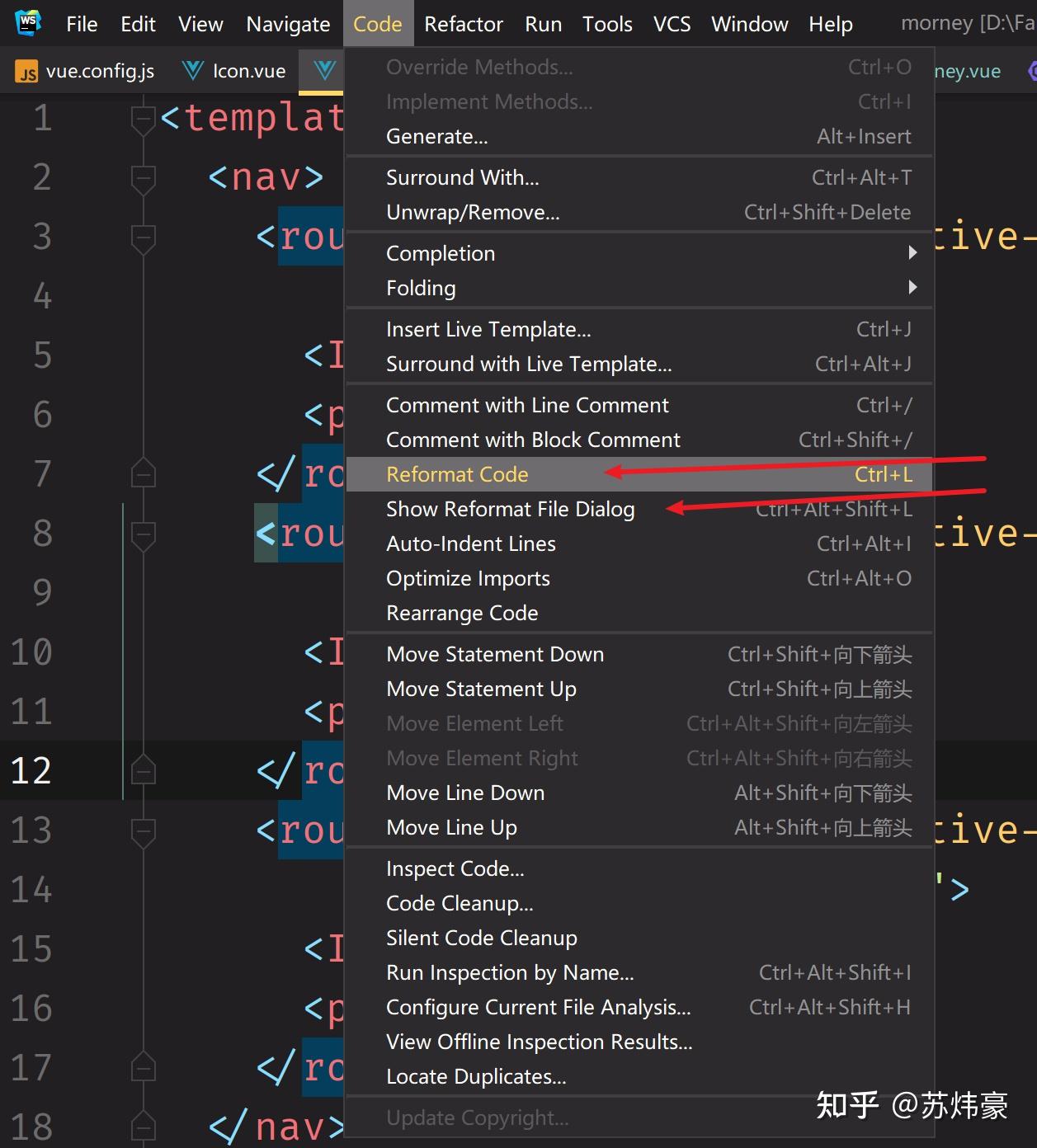
Task: Select Comment with Block Comment
Action: point(639,440)
